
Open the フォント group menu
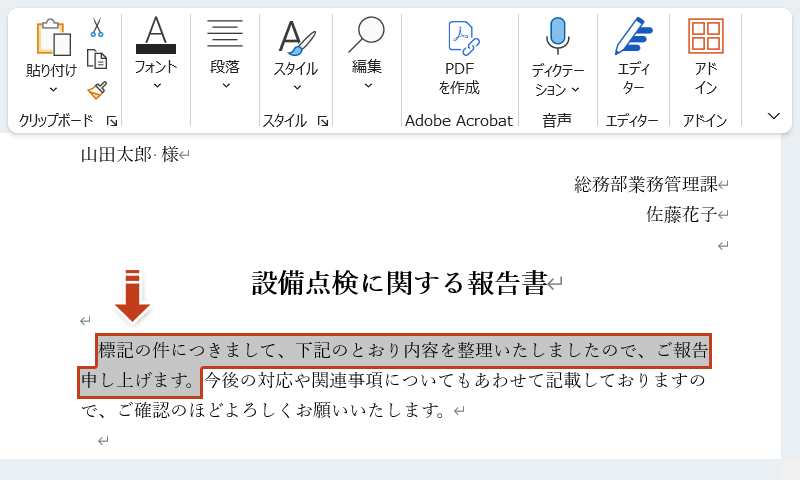click(156, 53)
